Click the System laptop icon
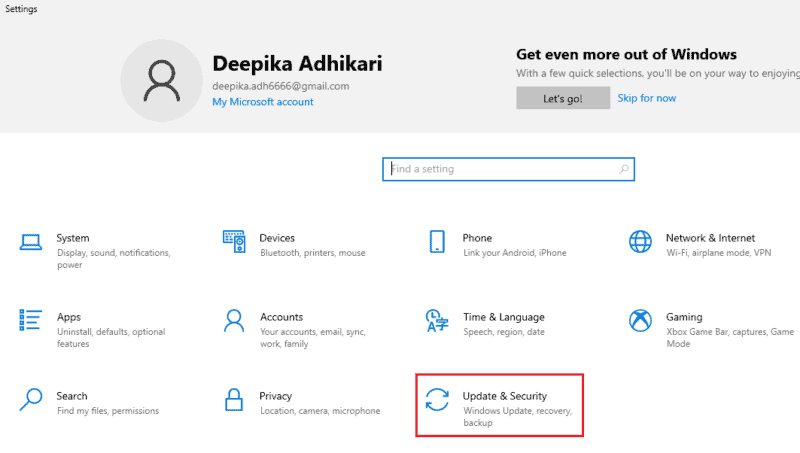 tap(31, 242)
